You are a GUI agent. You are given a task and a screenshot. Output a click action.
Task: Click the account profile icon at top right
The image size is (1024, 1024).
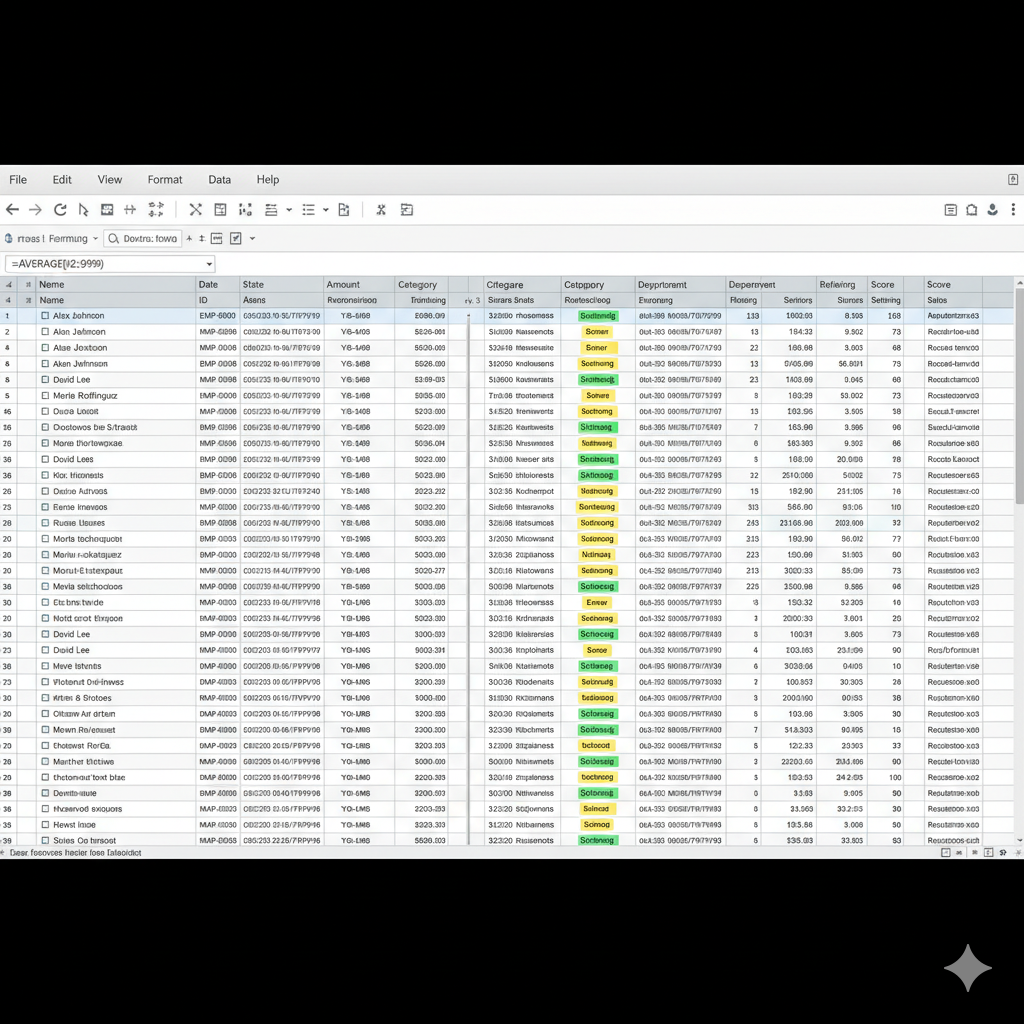tap(993, 210)
